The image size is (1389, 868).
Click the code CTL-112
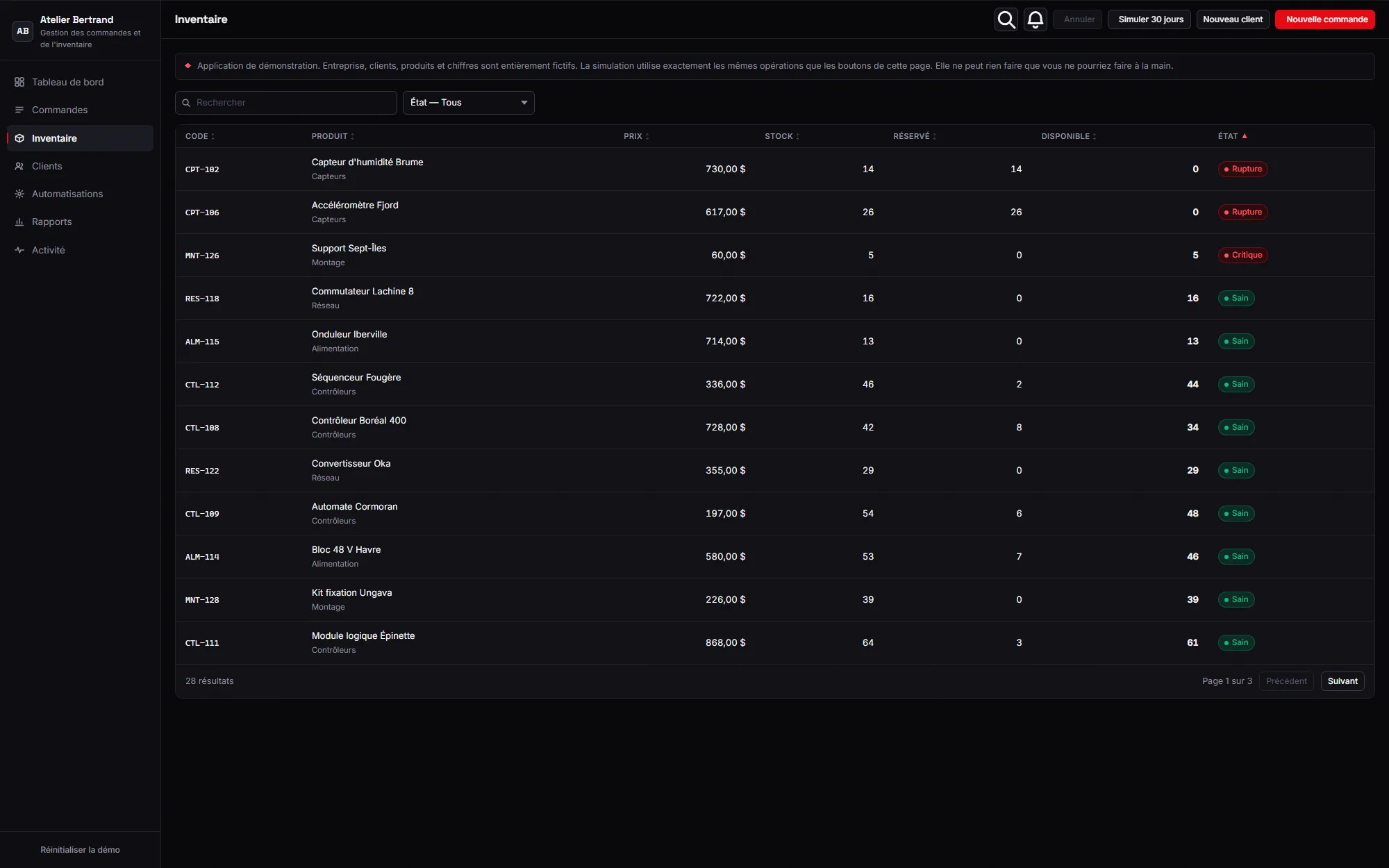click(x=202, y=385)
